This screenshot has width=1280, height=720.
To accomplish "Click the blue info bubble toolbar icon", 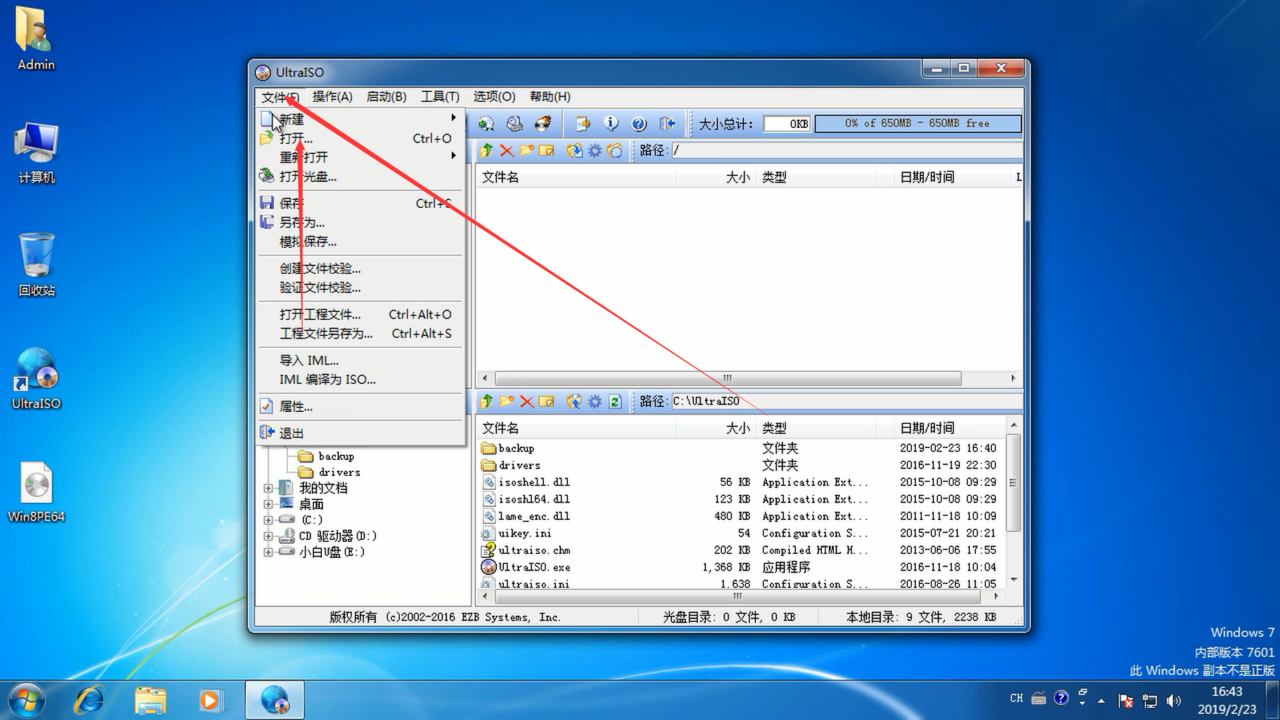I will point(611,124).
